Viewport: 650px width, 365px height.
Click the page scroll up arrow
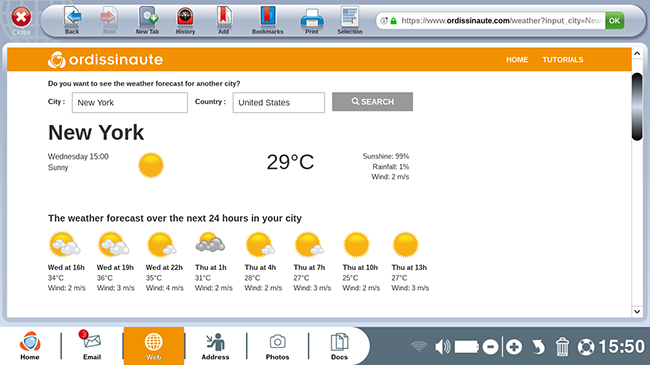[x=637, y=54]
